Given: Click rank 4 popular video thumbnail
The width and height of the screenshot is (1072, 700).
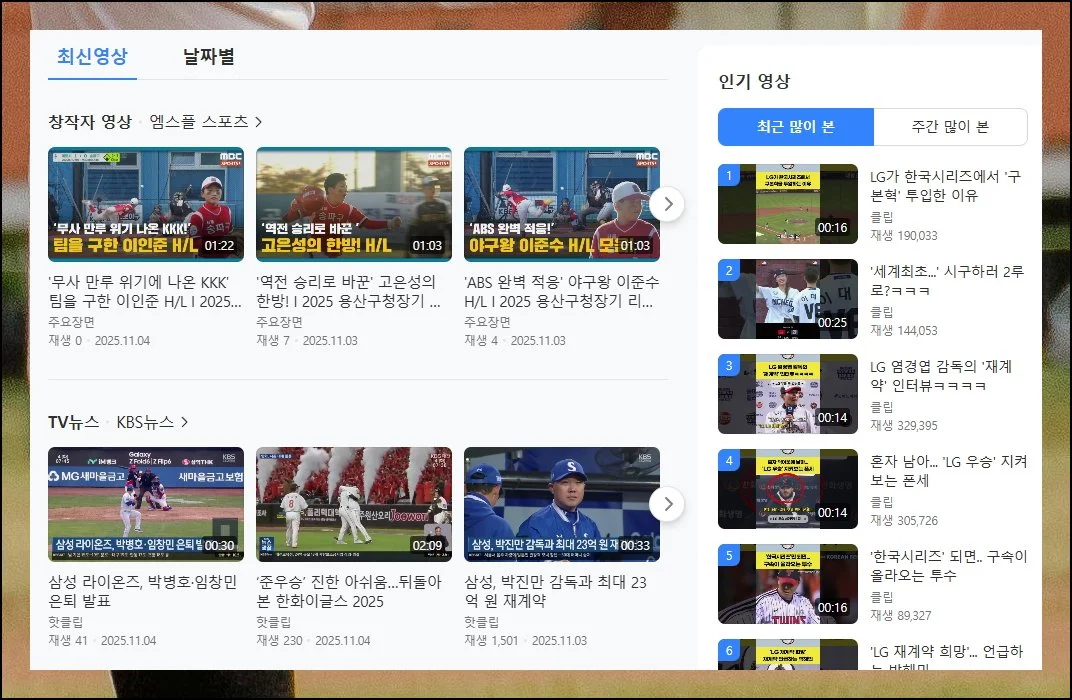Looking at the screenshot, I should 788,489.
